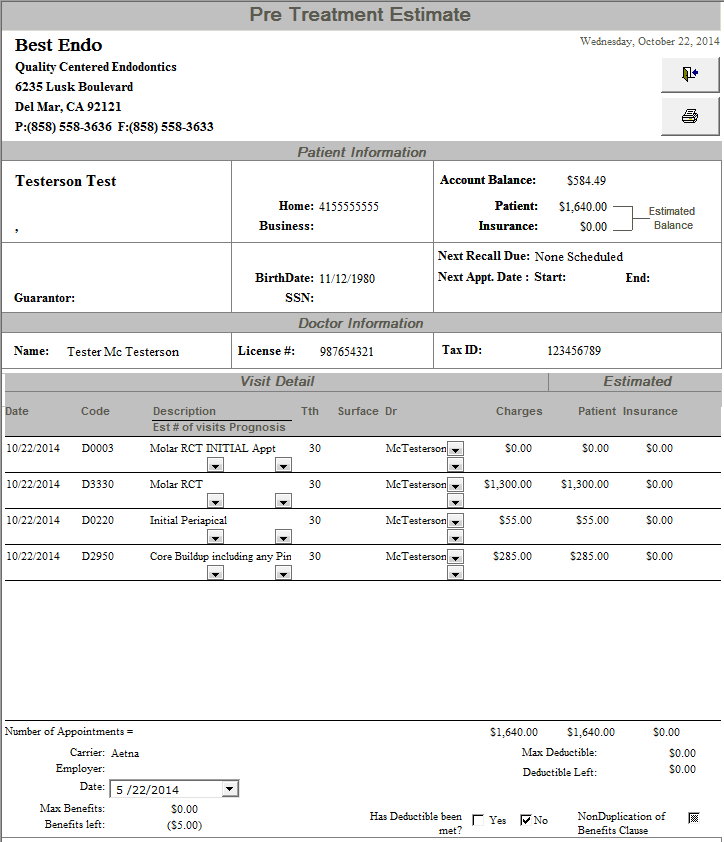Select the License # field value
The width and height of the screenshot is (724, 842).
coord(346,352)
